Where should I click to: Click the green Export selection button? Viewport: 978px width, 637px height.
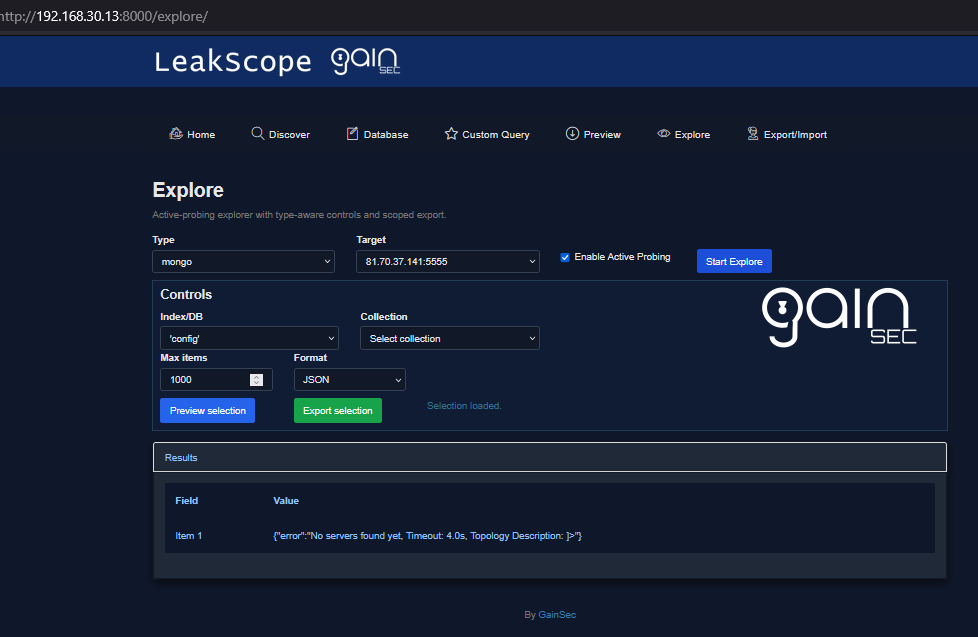[337, 411]
